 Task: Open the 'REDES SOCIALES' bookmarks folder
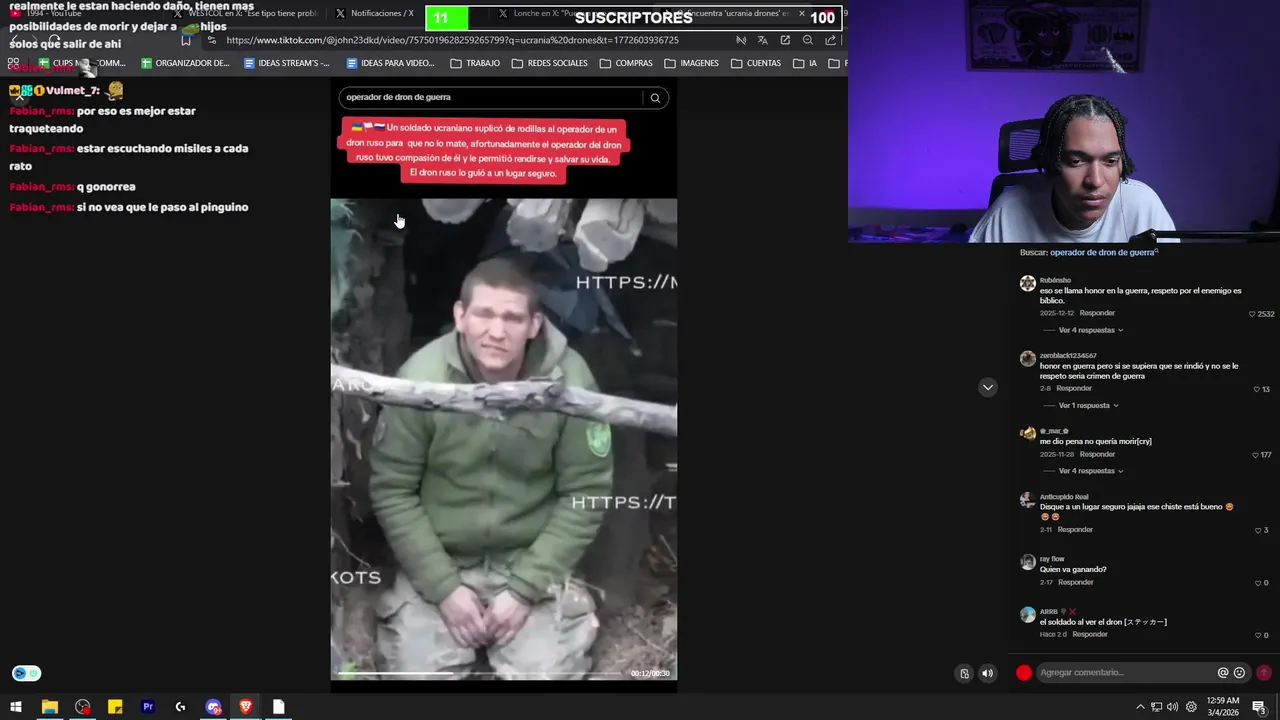coord(549,63)
